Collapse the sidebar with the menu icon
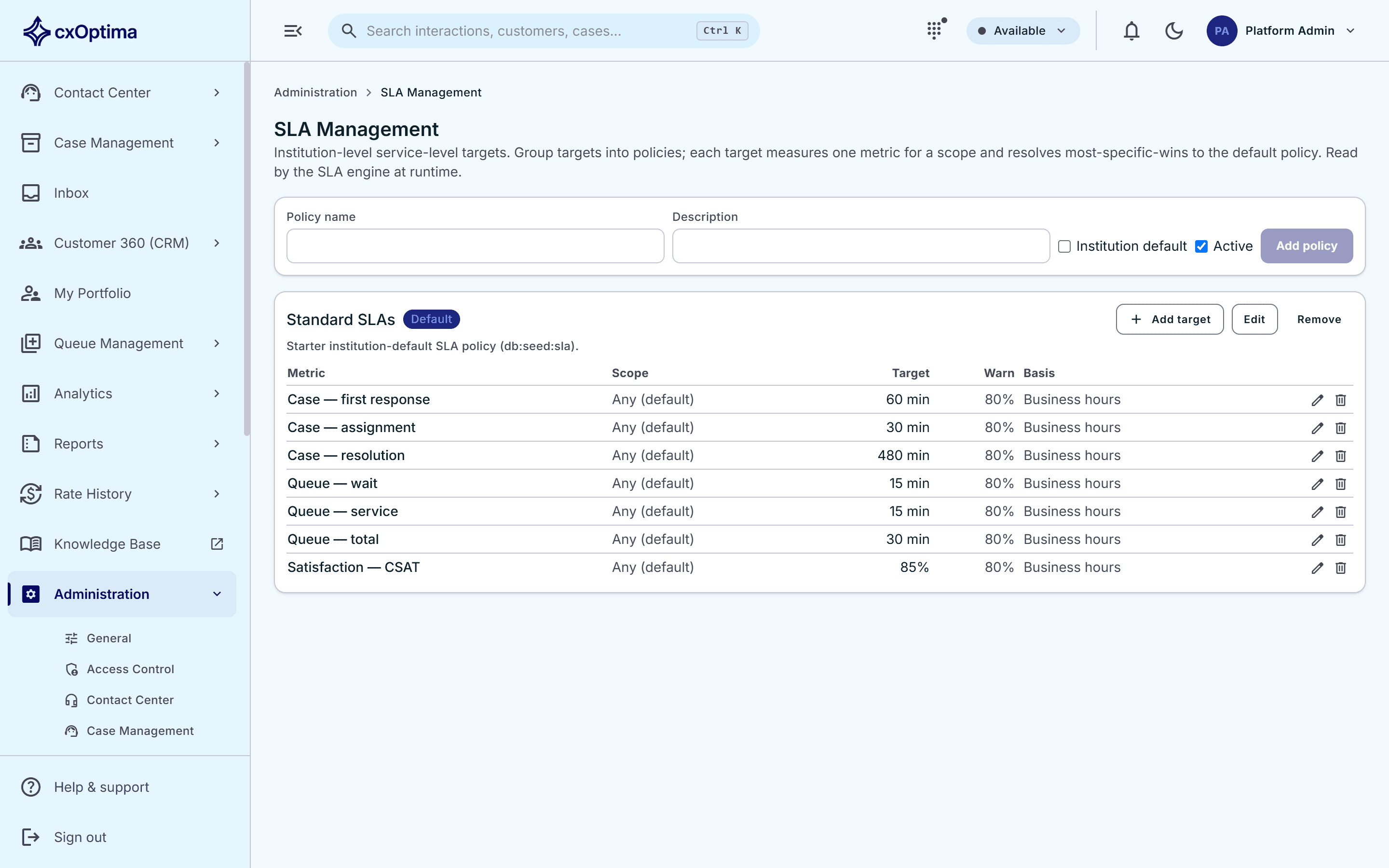Image resolution: width=1389 pixels, height=868 pixels. point(293,31)
